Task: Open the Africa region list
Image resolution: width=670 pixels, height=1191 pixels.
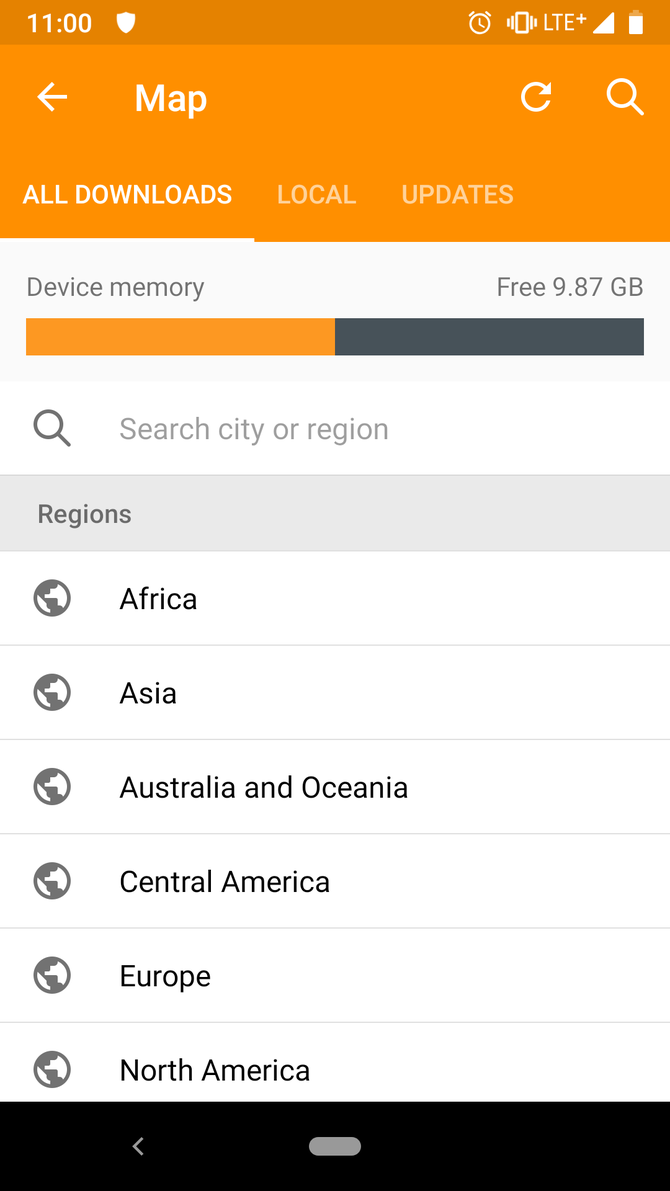Action: 335,599
